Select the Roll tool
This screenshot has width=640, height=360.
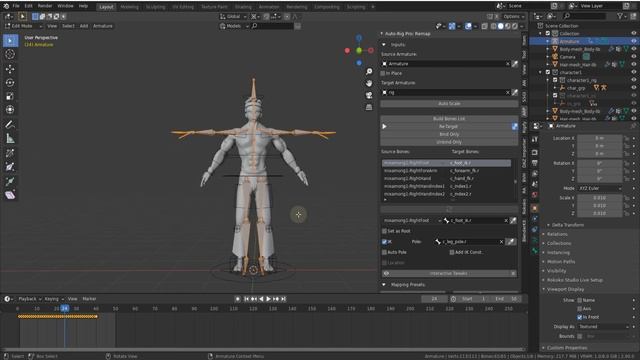[x=10, y=153]
